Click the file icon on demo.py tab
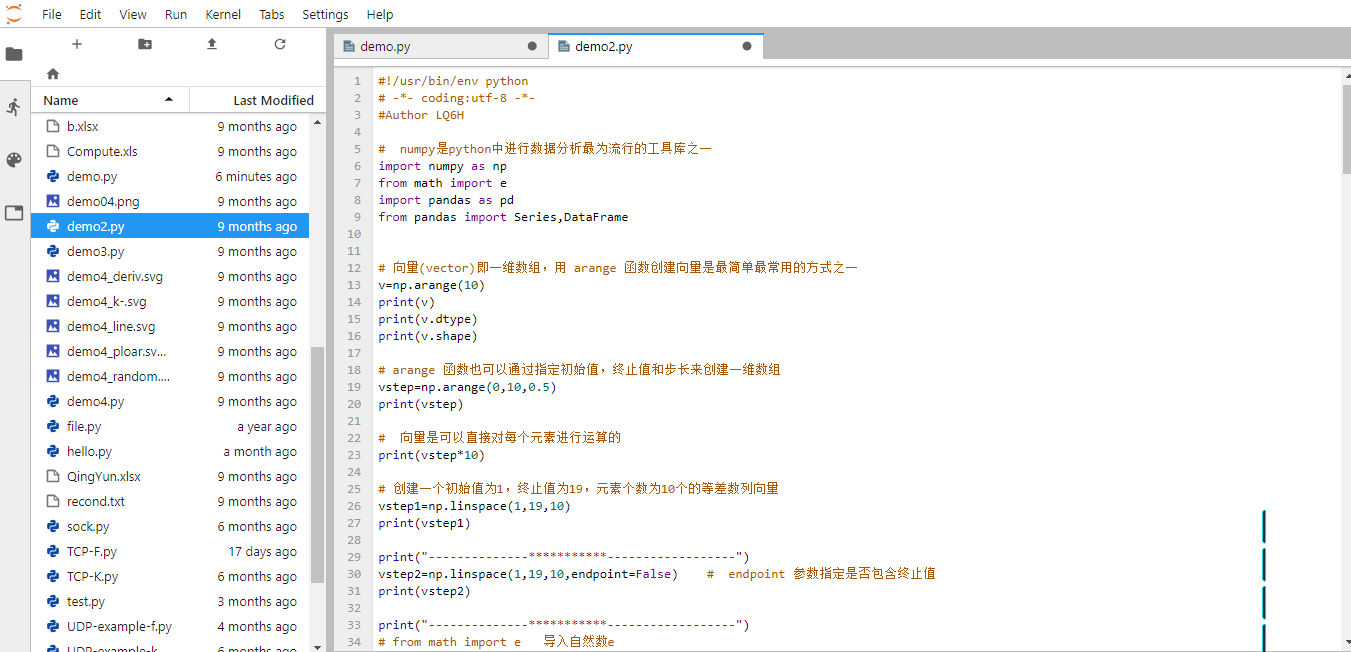 coord(349,46)
